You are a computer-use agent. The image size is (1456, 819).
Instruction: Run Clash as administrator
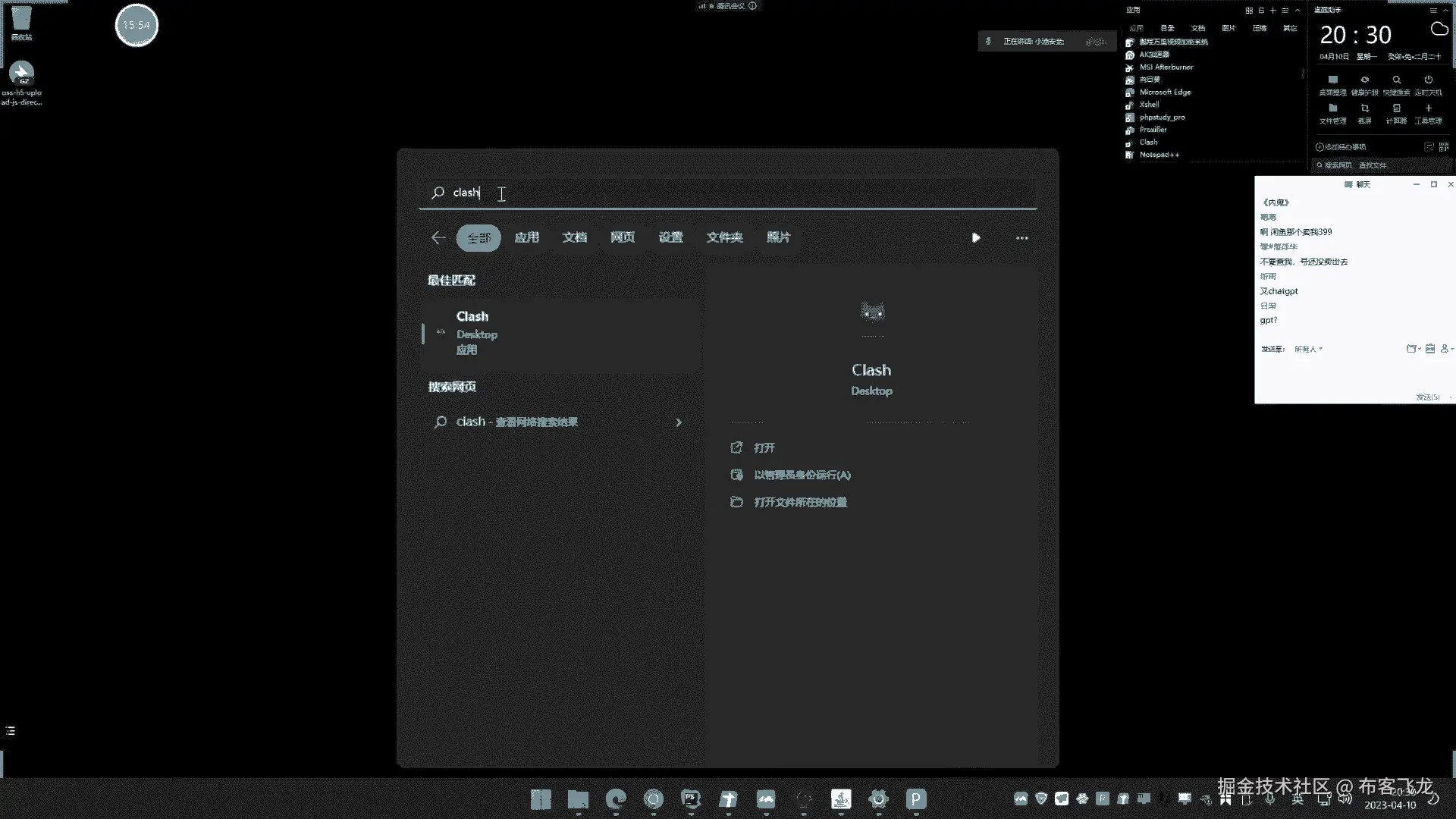tap(802, 475)
